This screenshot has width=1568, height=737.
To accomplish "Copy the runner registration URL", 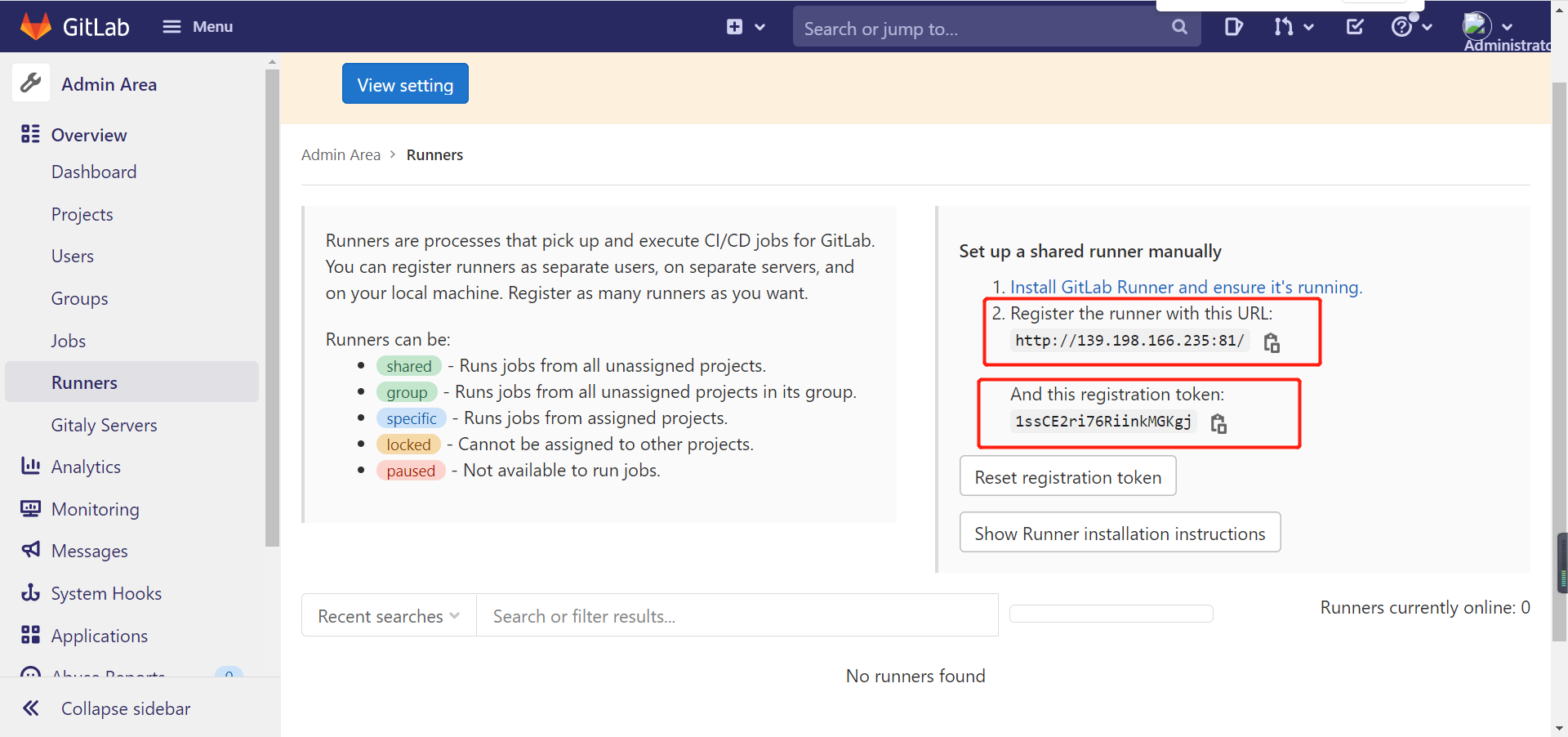I will (x=1272, y=342).
